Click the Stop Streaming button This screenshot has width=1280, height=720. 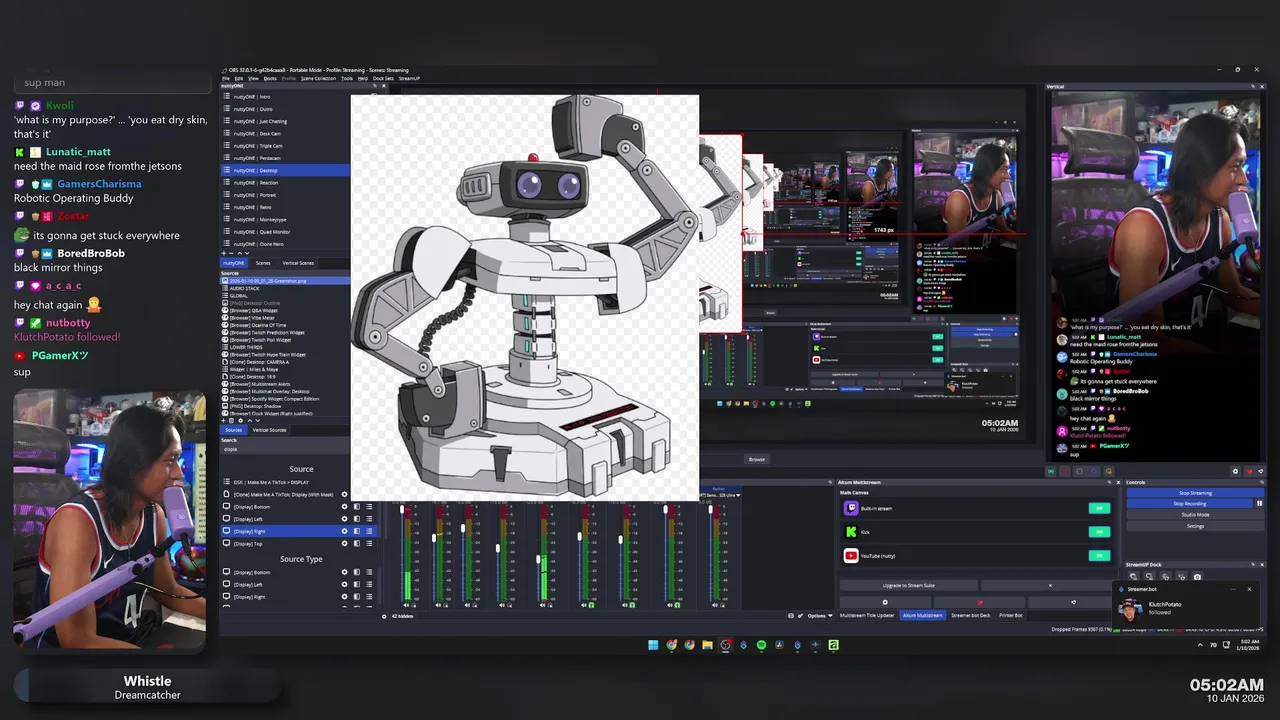coord(1195,493)
